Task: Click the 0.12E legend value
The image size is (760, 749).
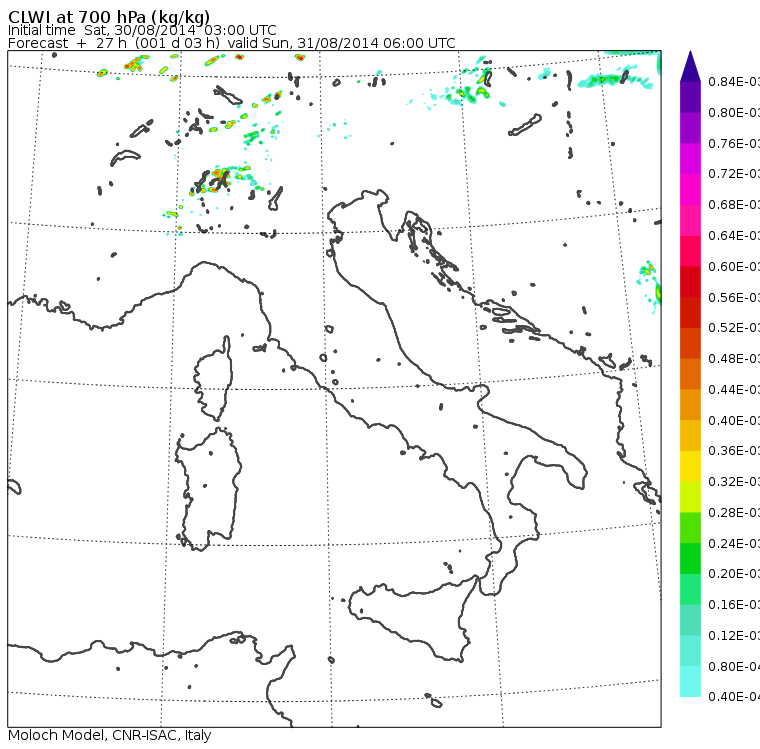Action: point(734,635)
